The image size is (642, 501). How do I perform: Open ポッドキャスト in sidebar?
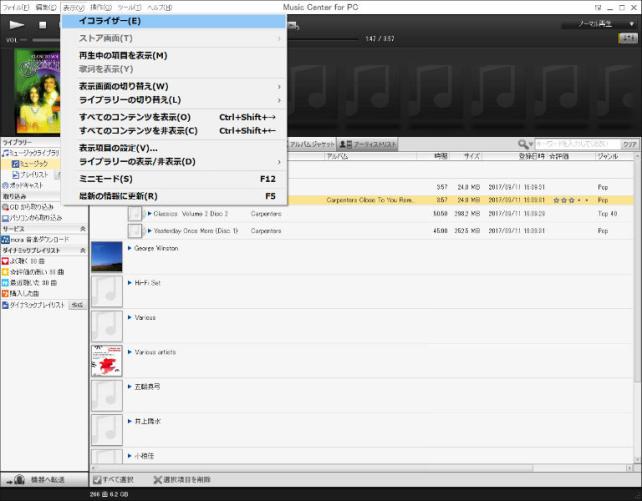click(x=23, y=185)
